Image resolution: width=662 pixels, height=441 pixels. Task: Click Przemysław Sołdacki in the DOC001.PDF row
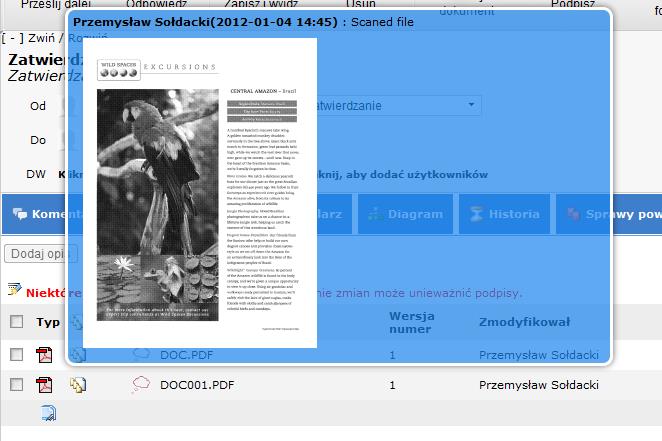(539, 385)
